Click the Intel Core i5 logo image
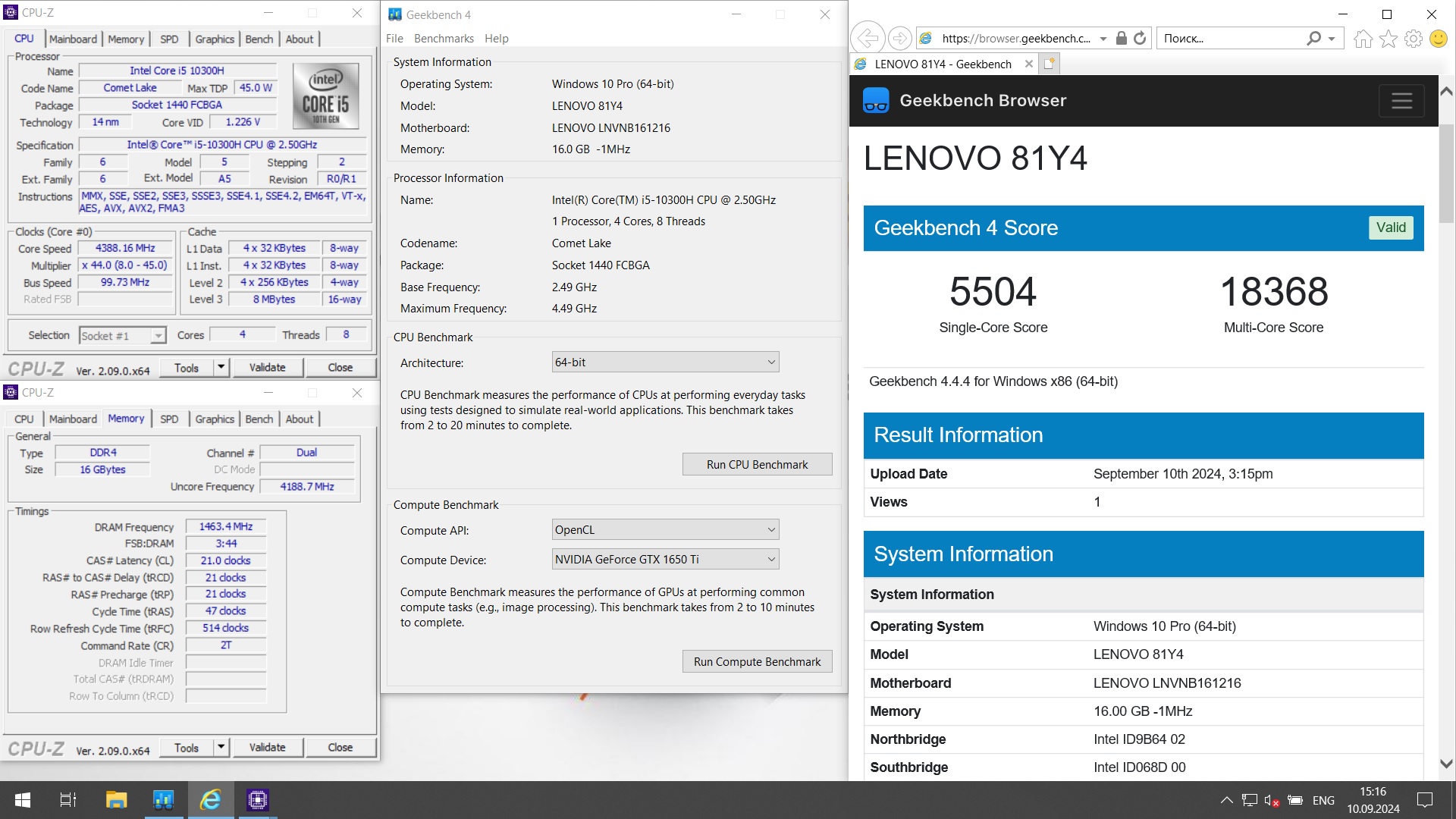 (326, 98)
